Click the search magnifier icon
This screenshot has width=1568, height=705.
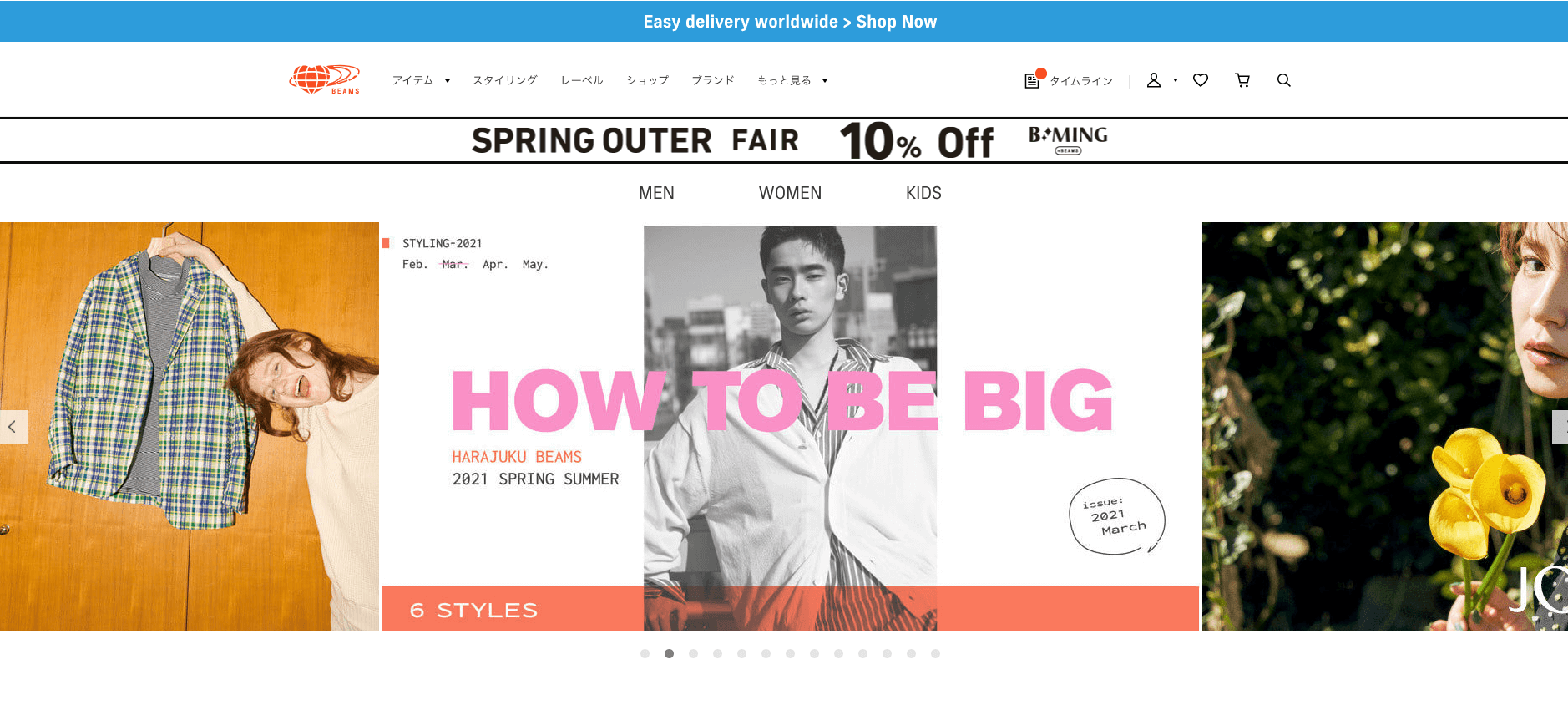(x=1284, y=80)
